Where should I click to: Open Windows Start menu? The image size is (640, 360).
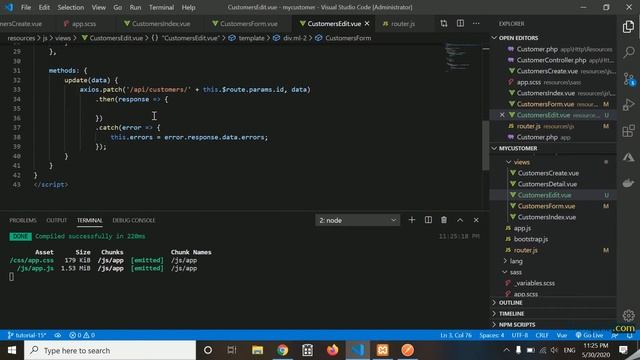(12, 350)
